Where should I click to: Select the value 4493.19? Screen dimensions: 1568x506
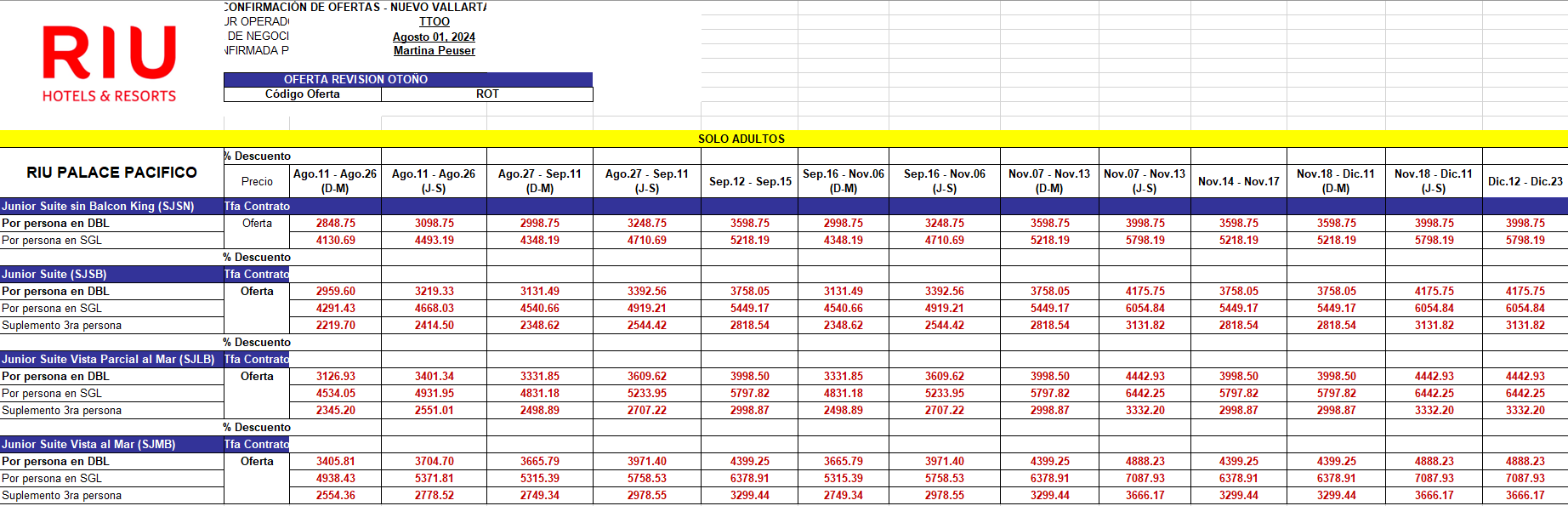pos(435,241)
